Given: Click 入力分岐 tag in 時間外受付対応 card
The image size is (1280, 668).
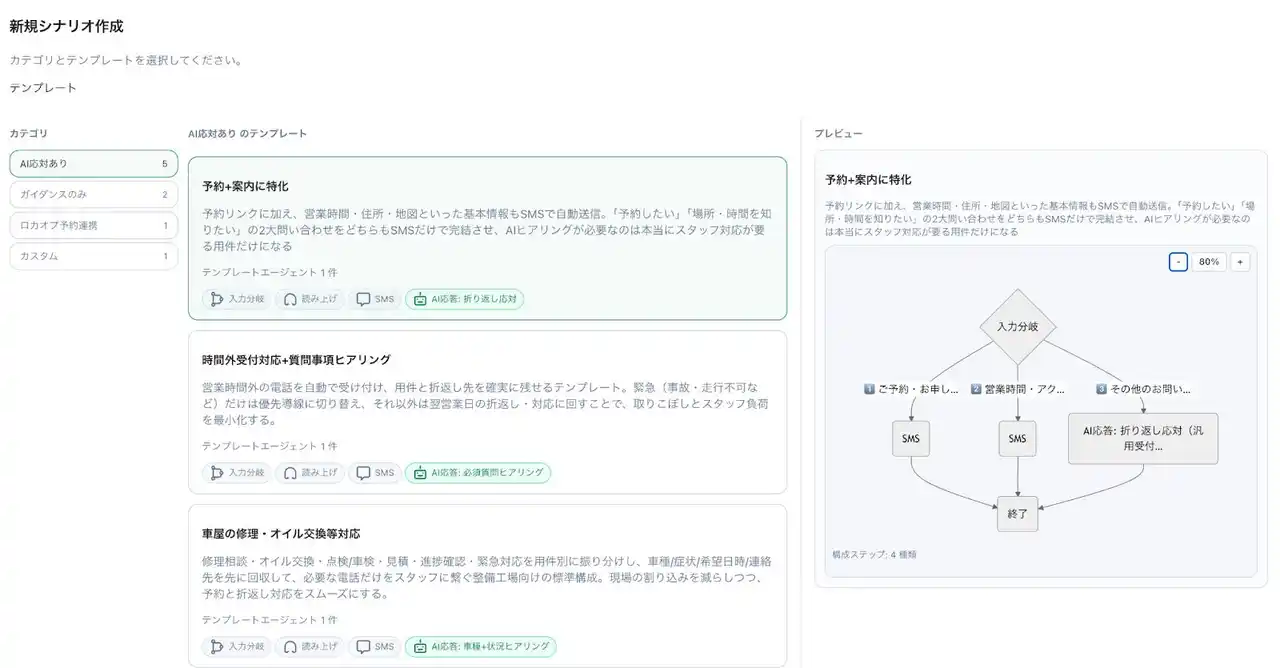Looking at the screenshot, I should coord(237,473).
